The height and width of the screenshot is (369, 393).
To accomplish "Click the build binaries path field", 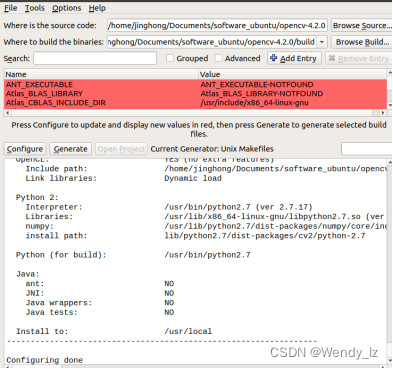I will point(212,42).
